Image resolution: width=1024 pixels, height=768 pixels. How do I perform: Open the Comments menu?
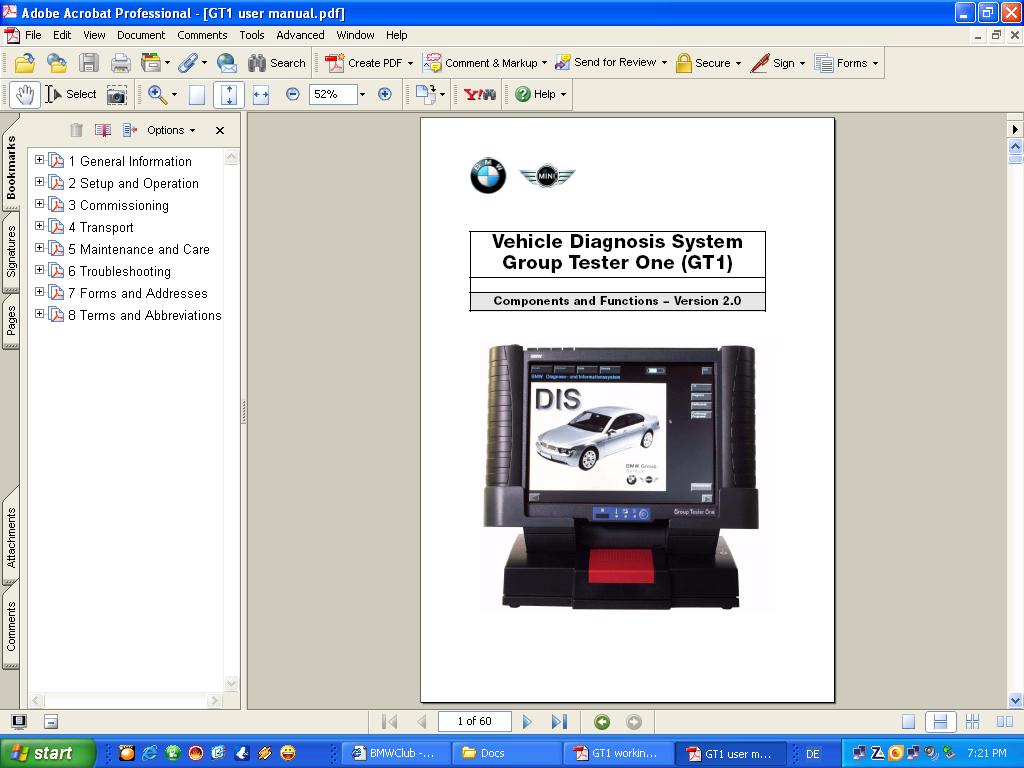[x=202, y=35]
